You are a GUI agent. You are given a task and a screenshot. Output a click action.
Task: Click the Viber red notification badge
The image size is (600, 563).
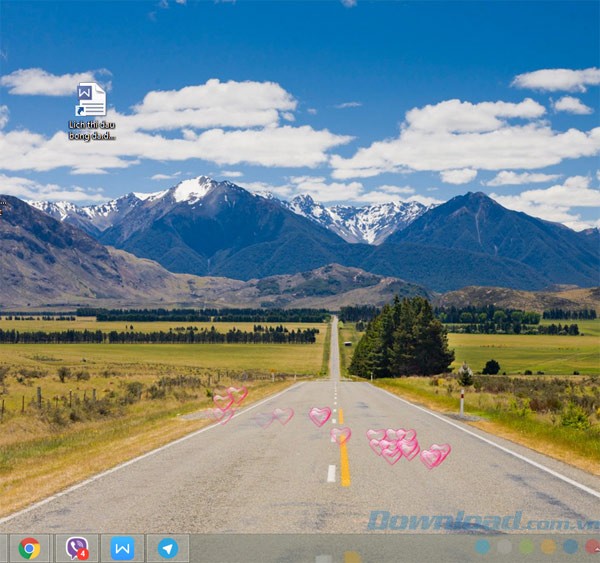tap(83, 554)
